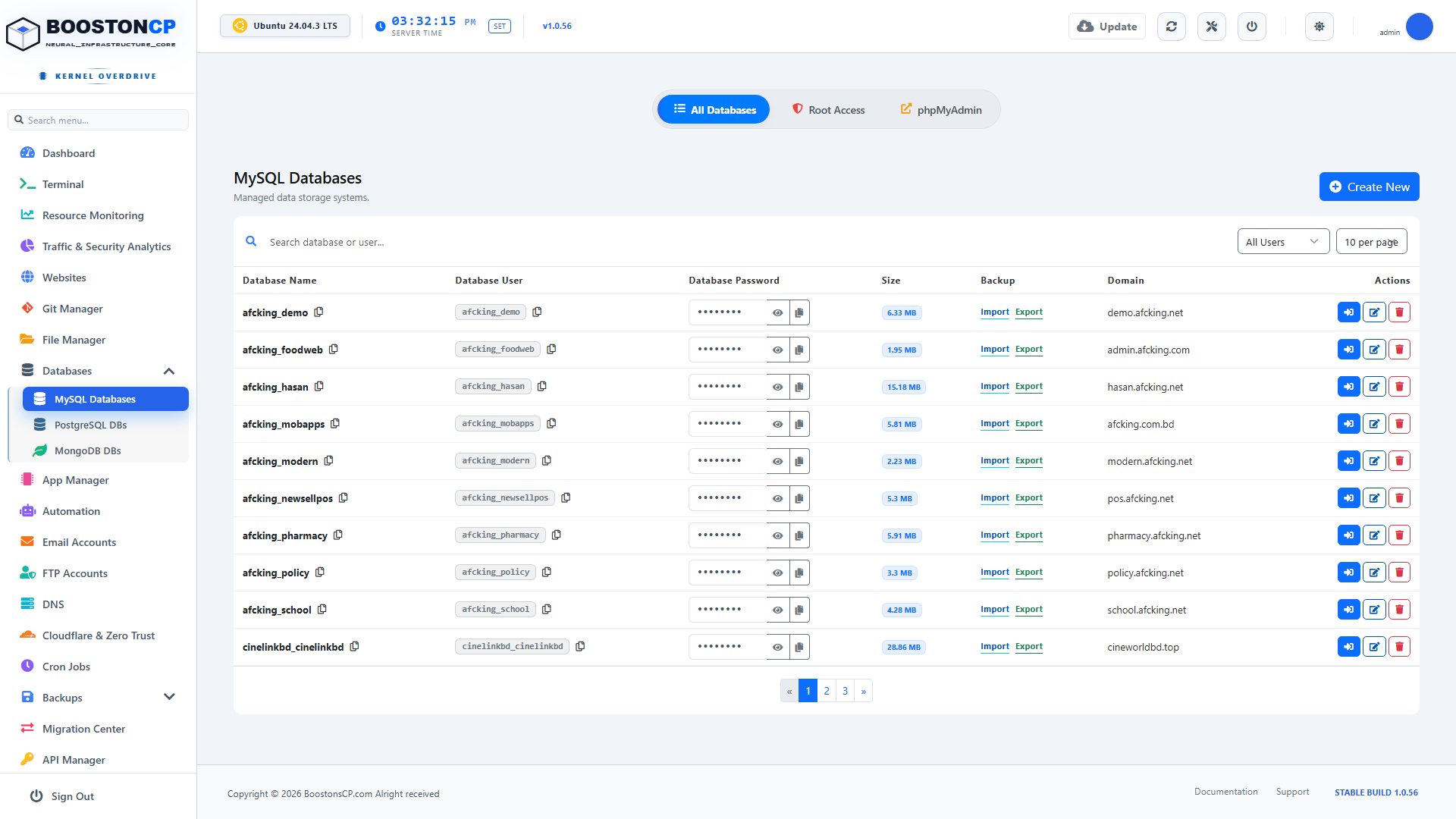
Task: Click the power icon in header
Action: [x=1252, y=27]
